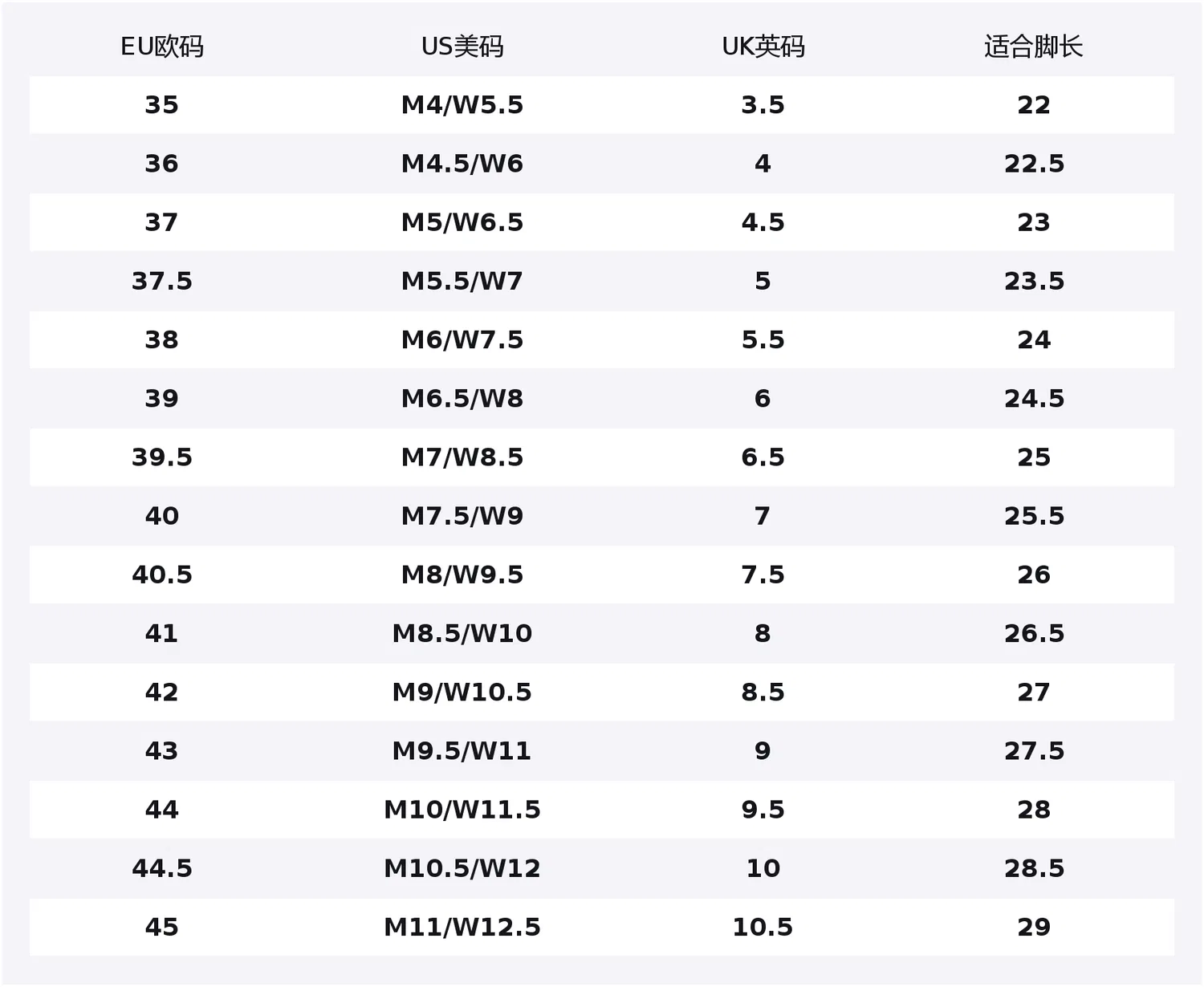Select foot length 24 cell
This screenshot has width=1204, height=987.
click(x=1033, y=339)
